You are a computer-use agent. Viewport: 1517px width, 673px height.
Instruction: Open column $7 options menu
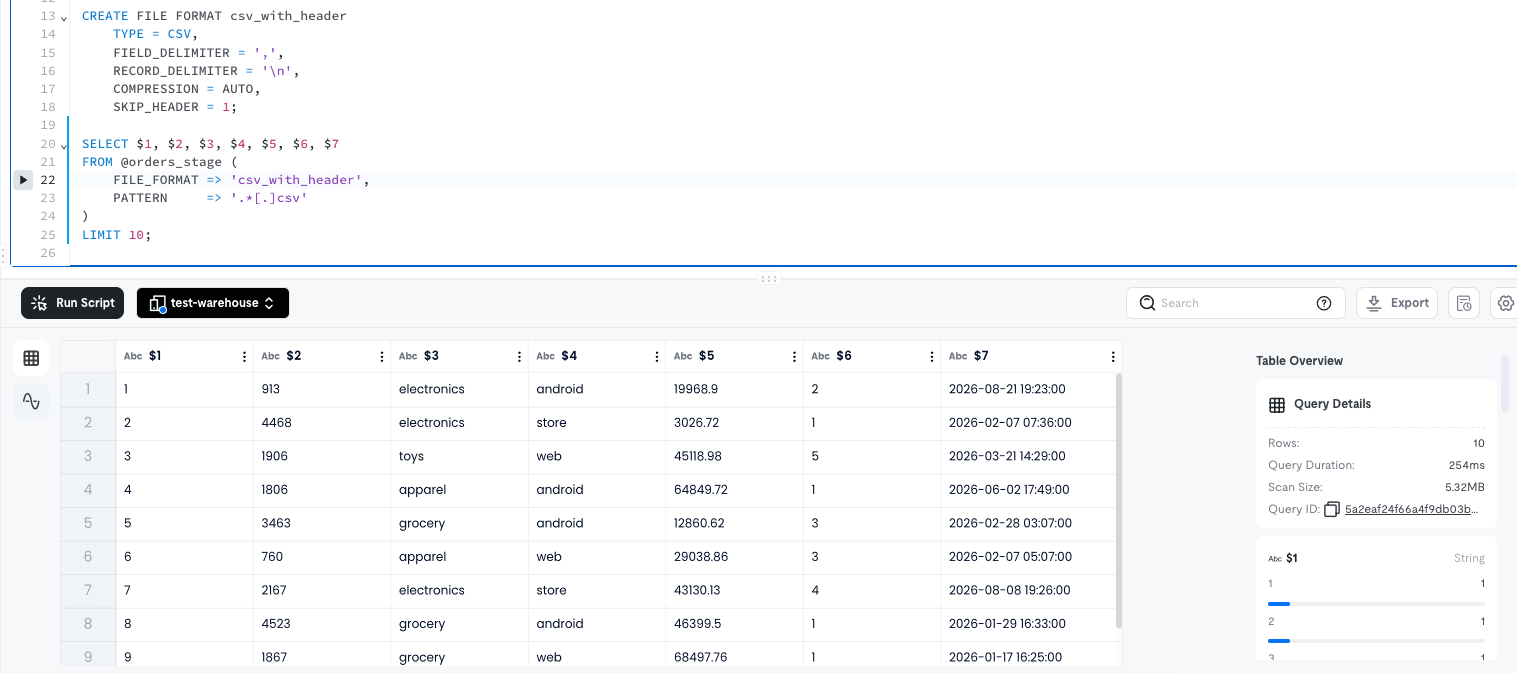pyautogui.click(x=1113, y=356)
